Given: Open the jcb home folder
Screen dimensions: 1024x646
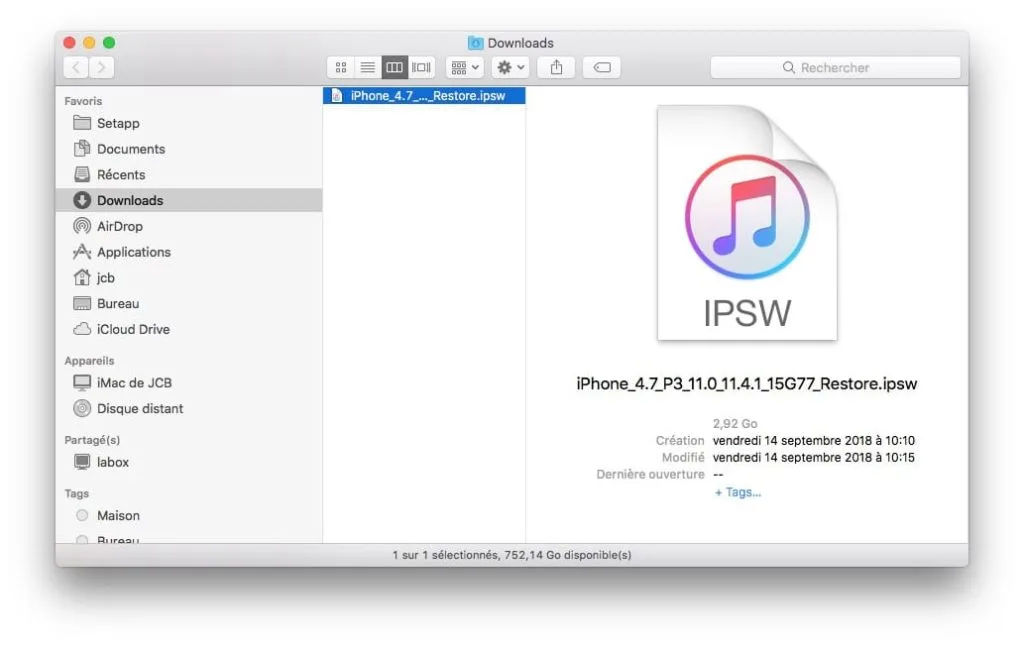Looking at the screenshot, I should click(x=189, y=278).
